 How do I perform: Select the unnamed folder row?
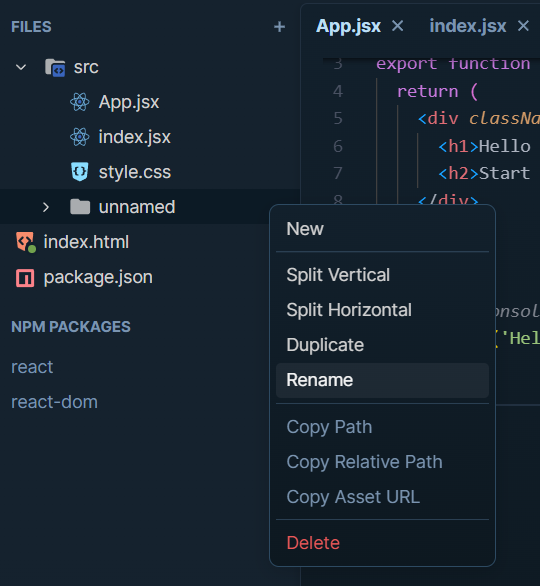coord(150,207)
